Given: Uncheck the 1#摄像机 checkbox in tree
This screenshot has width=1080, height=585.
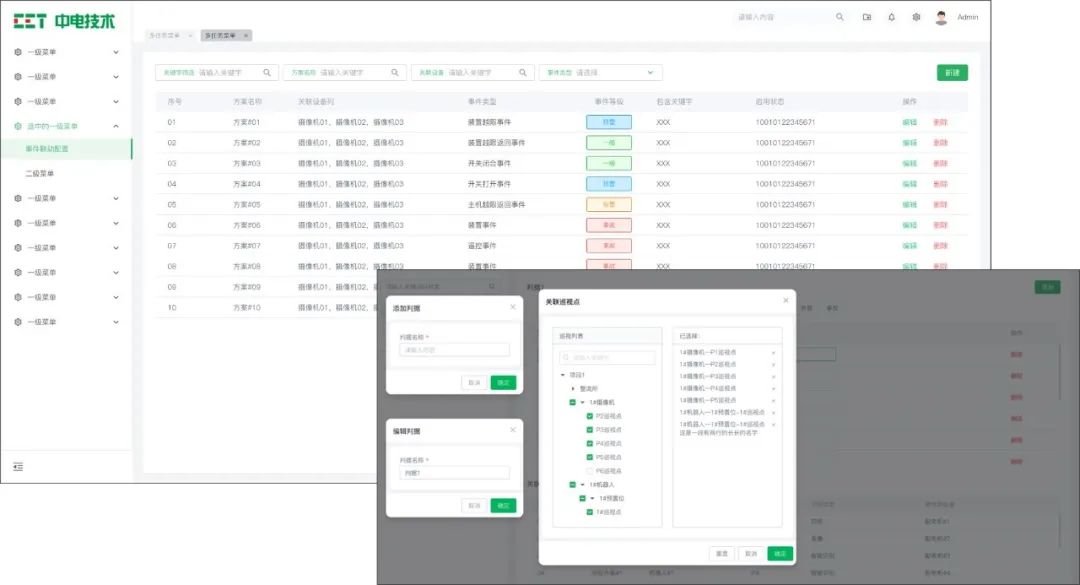Looking at the screenshot, I should pos(572,402).
